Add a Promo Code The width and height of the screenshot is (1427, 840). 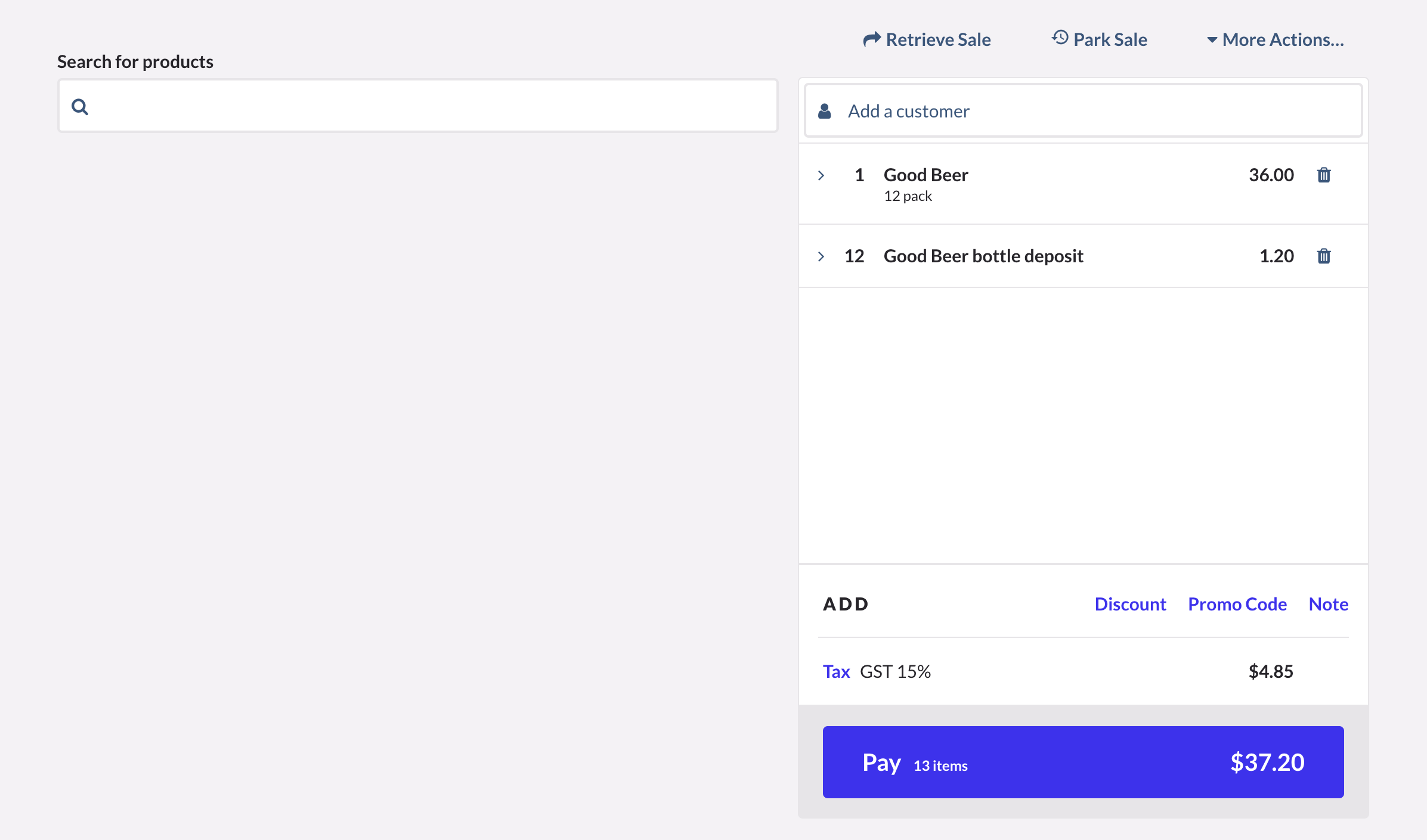(x=1237, y=604)
